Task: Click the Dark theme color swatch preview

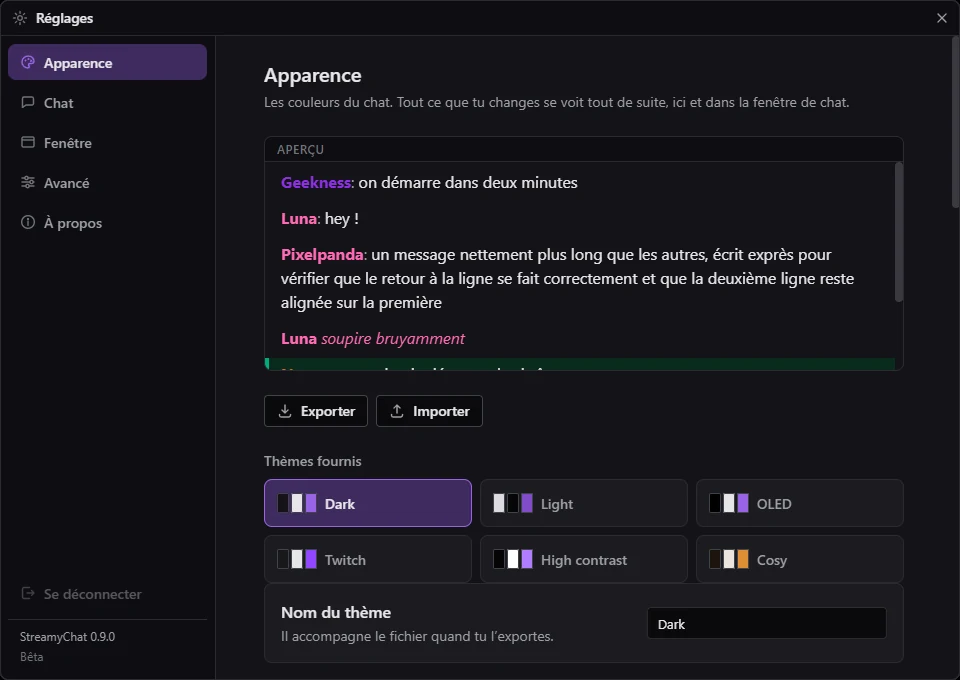Action: [x=297, y=503]
